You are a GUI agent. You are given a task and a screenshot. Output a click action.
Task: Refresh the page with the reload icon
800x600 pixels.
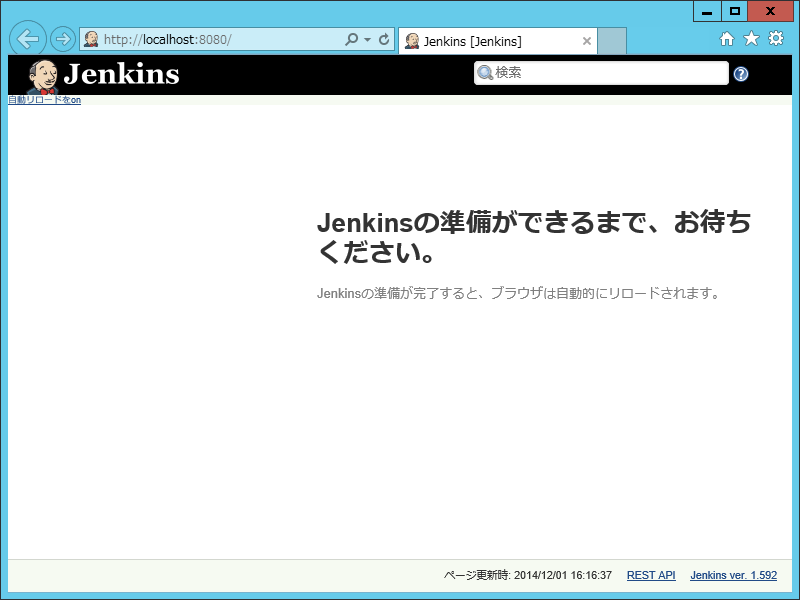pos(384,39)
